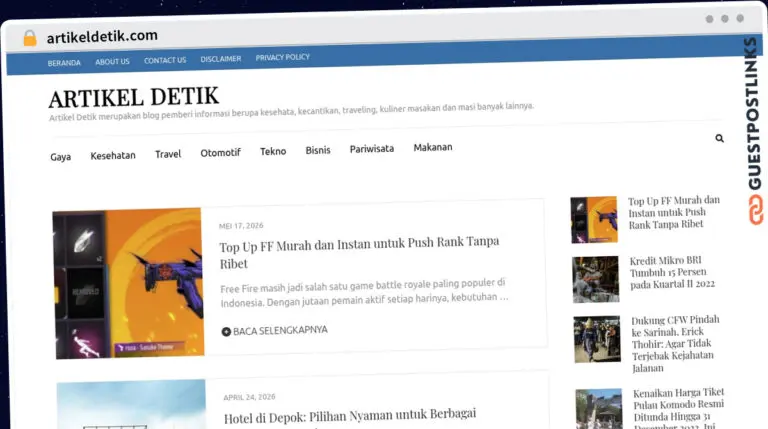The width and height of the screenshot is (768, 429).
Task: Click the orange padlock icon beside the URL
Action: point(30,38)
